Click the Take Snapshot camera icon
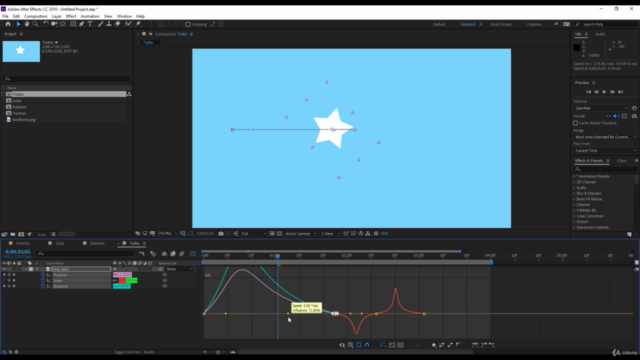Viewport: 640px width, 360px height. 221,233
